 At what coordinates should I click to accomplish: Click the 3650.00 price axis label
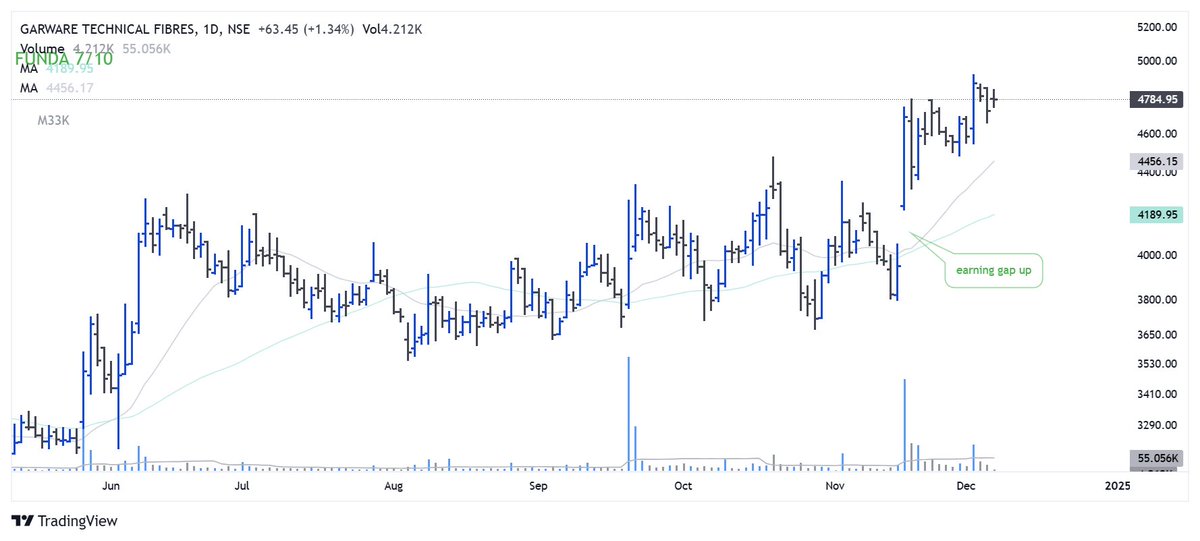coord(1156,335)
